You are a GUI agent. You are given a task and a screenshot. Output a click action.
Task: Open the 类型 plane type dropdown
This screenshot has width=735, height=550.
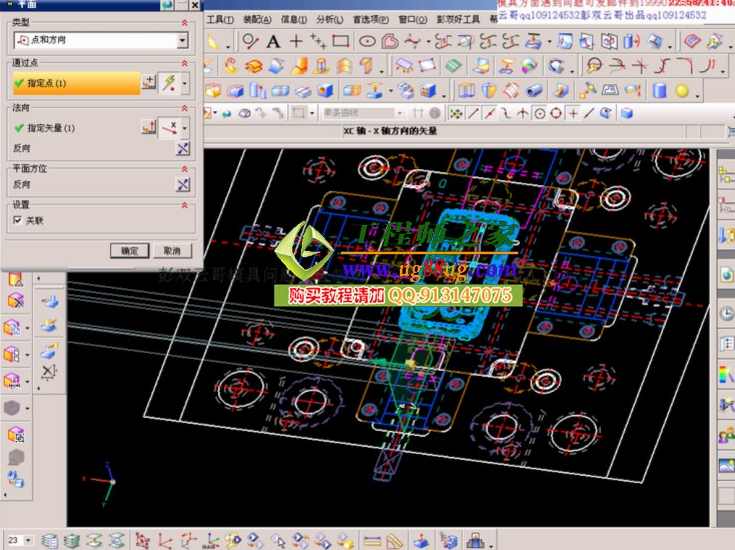(x=182, y=41)
